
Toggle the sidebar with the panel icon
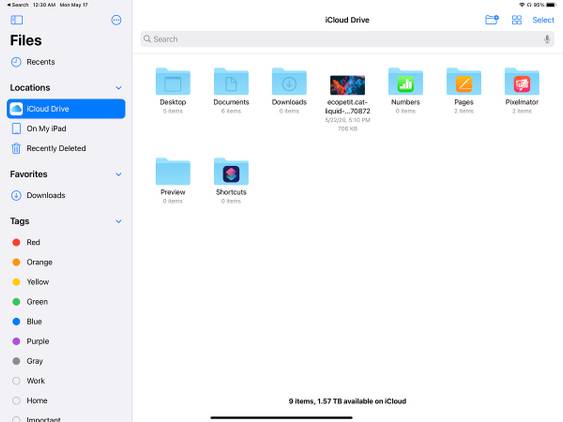point(17,20)
